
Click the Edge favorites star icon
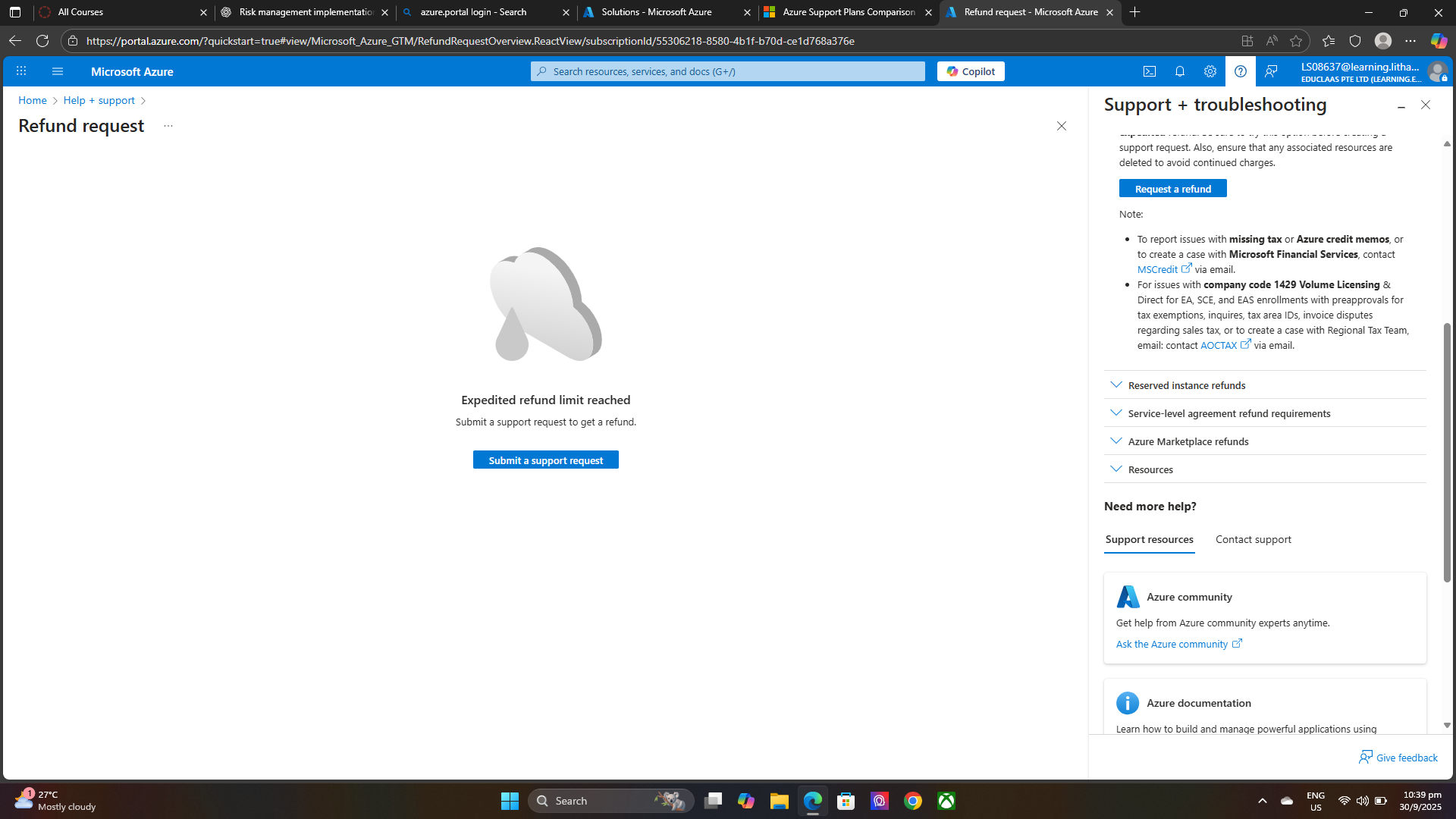pyautogui.click(x=1296, y=41)
